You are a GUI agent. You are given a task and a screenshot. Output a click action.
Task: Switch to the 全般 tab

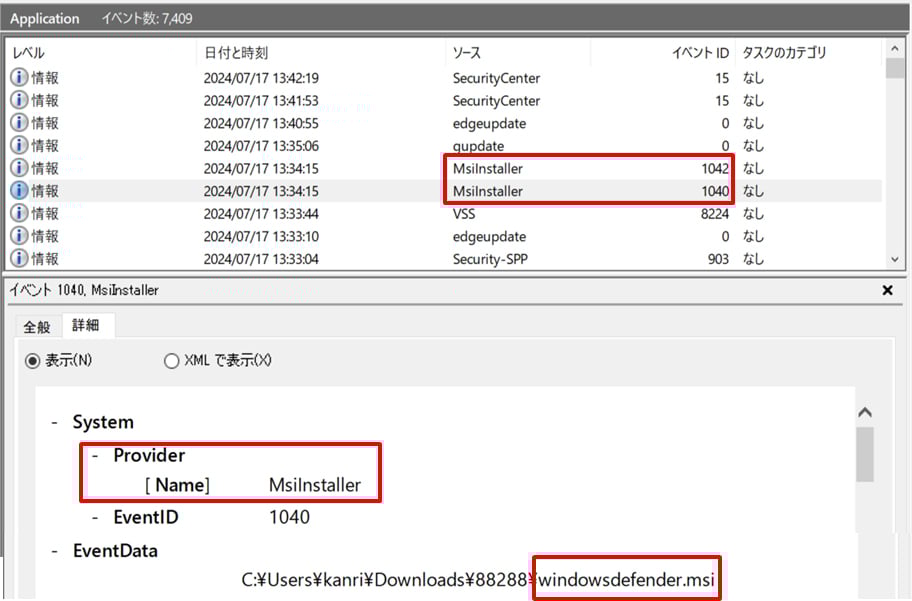37,327
